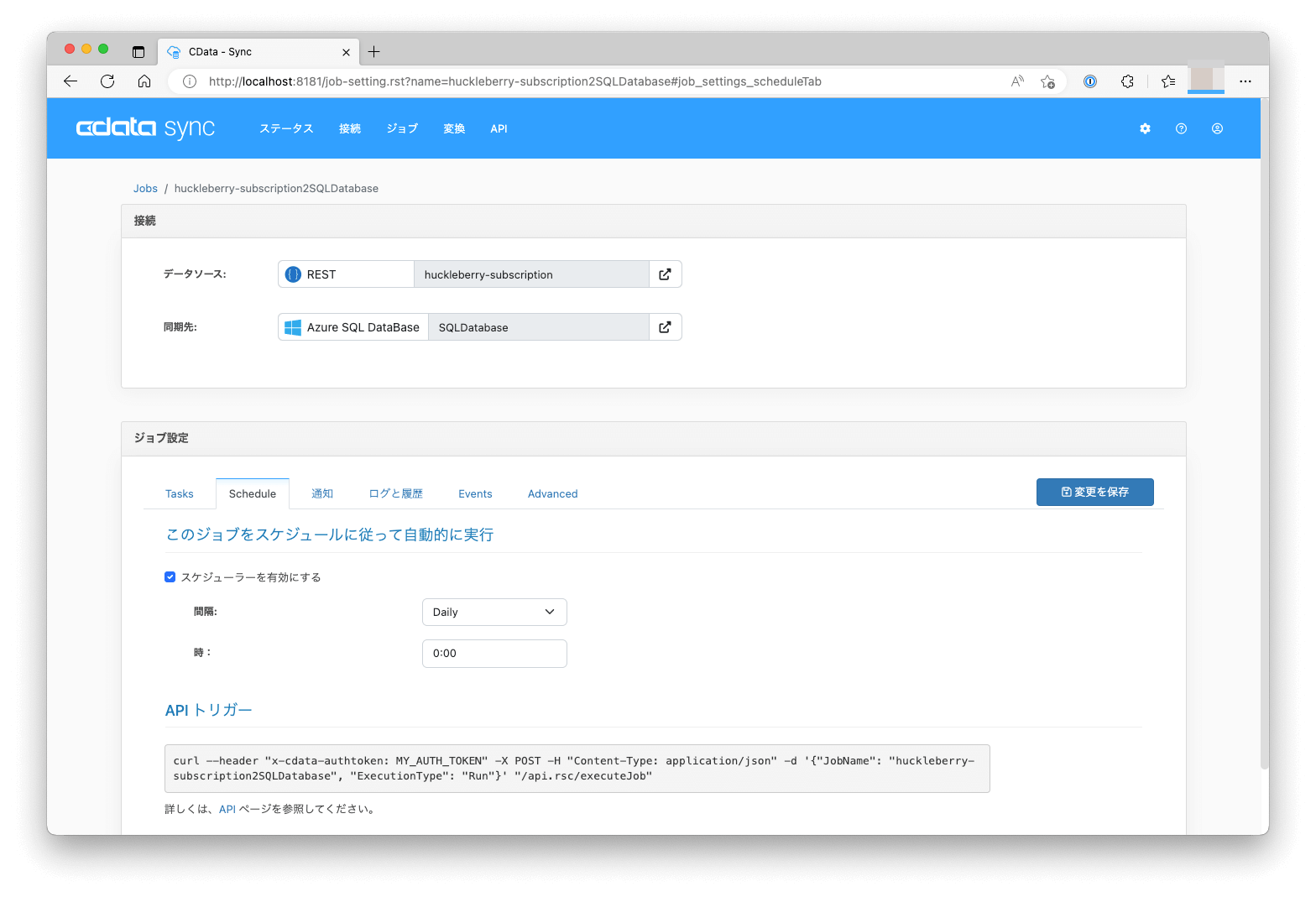
Task: Open the settings gear in the CData header
Action: [1145, 128]
